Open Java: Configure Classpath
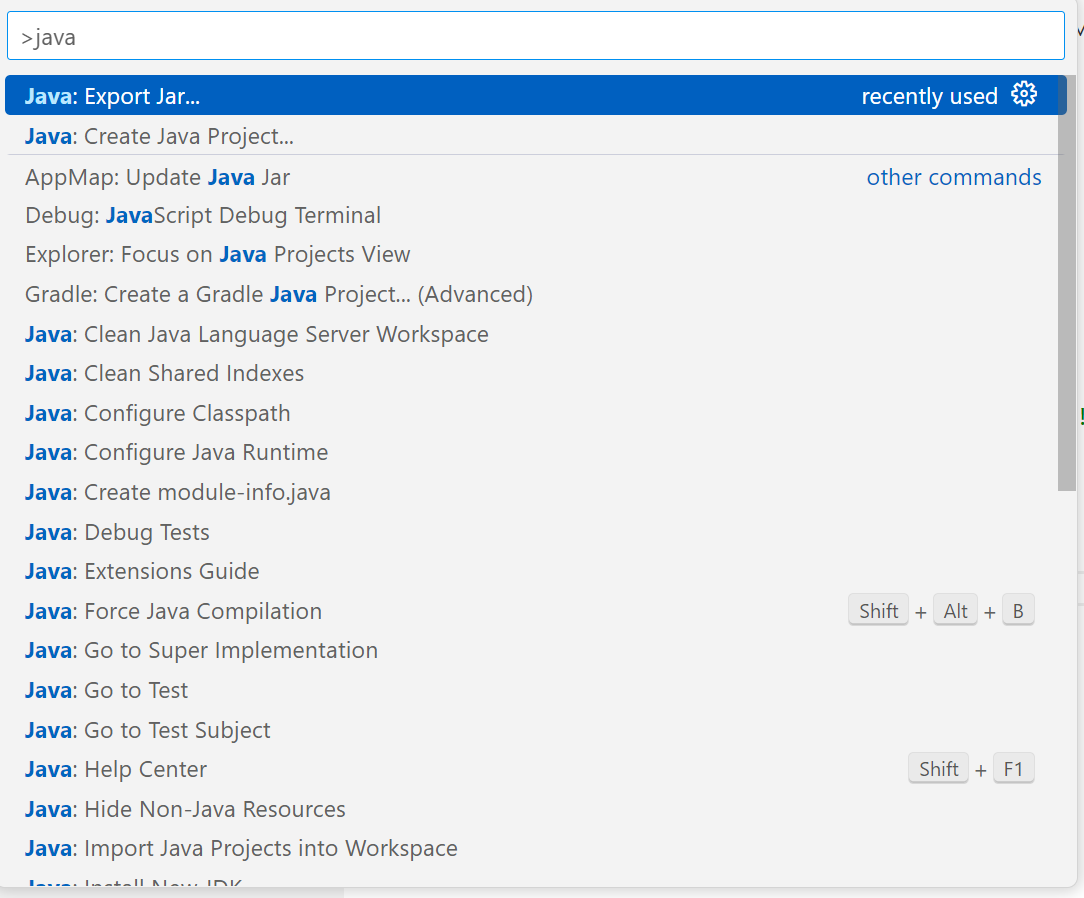 pos(158,414)
